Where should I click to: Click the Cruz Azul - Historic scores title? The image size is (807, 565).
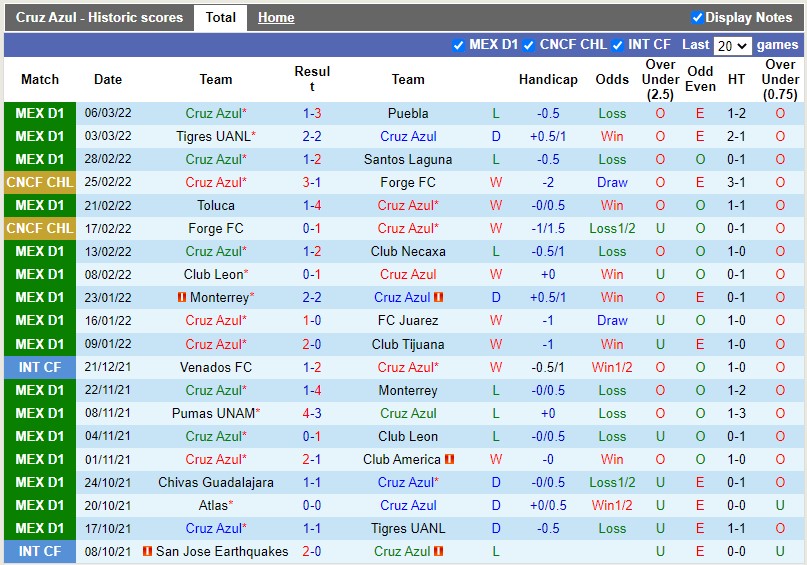(99, 17)
